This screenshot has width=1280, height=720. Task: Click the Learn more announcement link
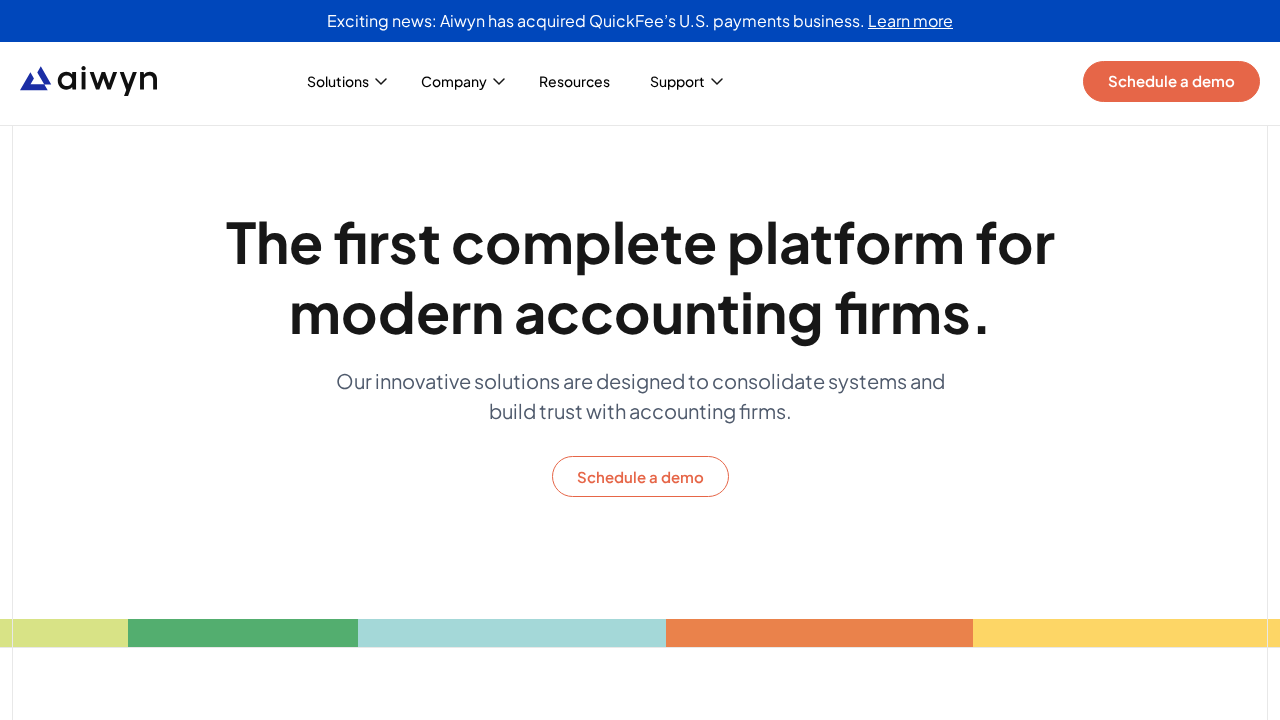tap(910, 21)
